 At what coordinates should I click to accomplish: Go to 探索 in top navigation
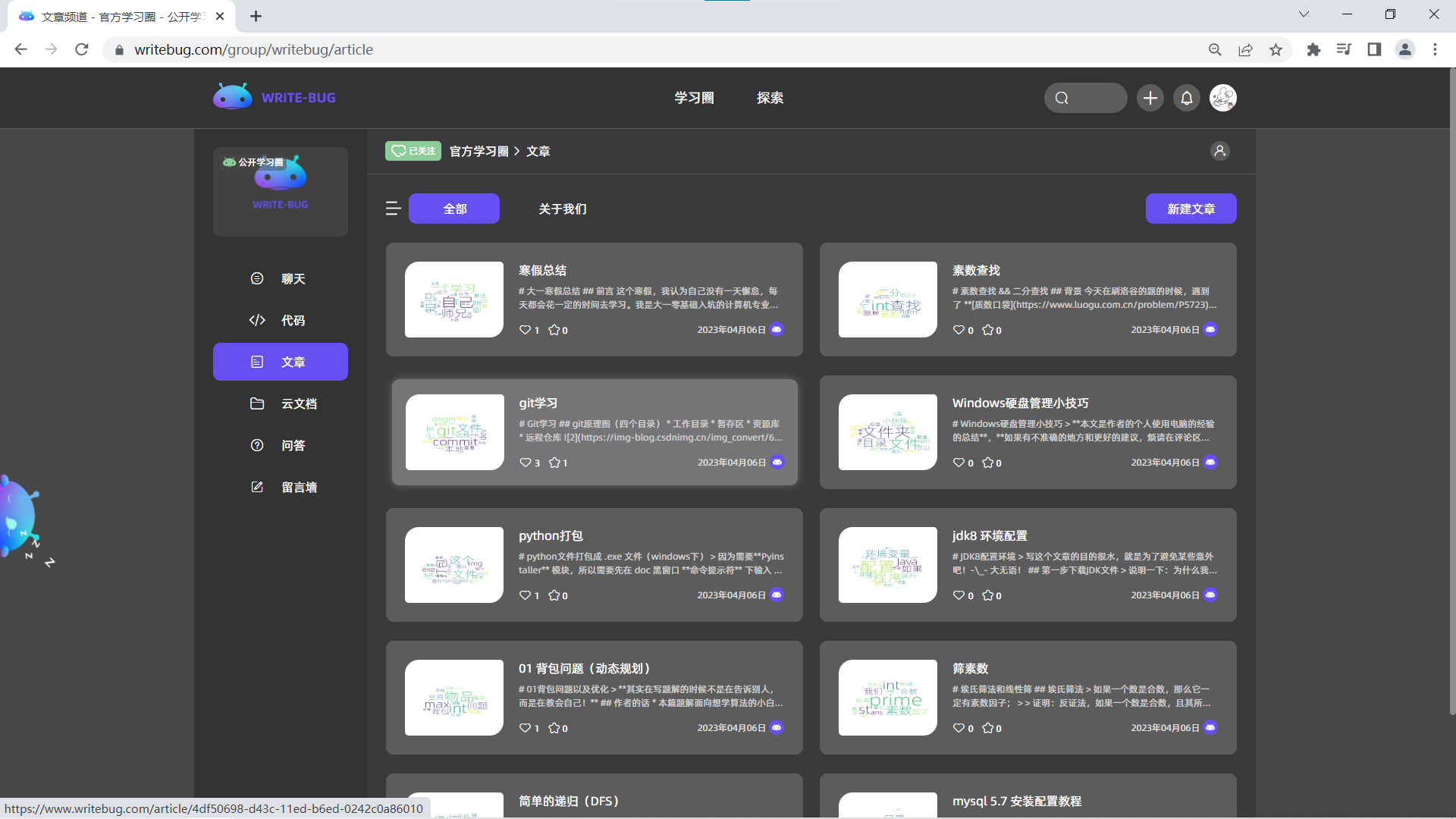pos(770,98)
